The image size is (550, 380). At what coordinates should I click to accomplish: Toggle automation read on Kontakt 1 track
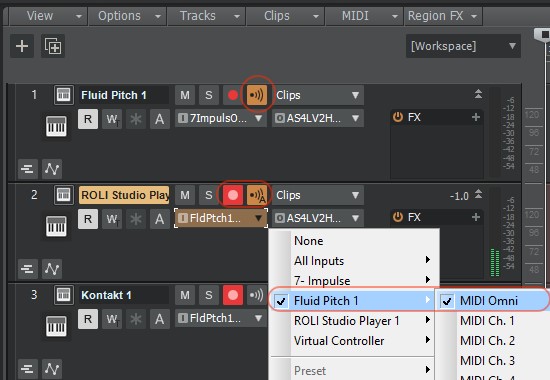tap(88, 319)
